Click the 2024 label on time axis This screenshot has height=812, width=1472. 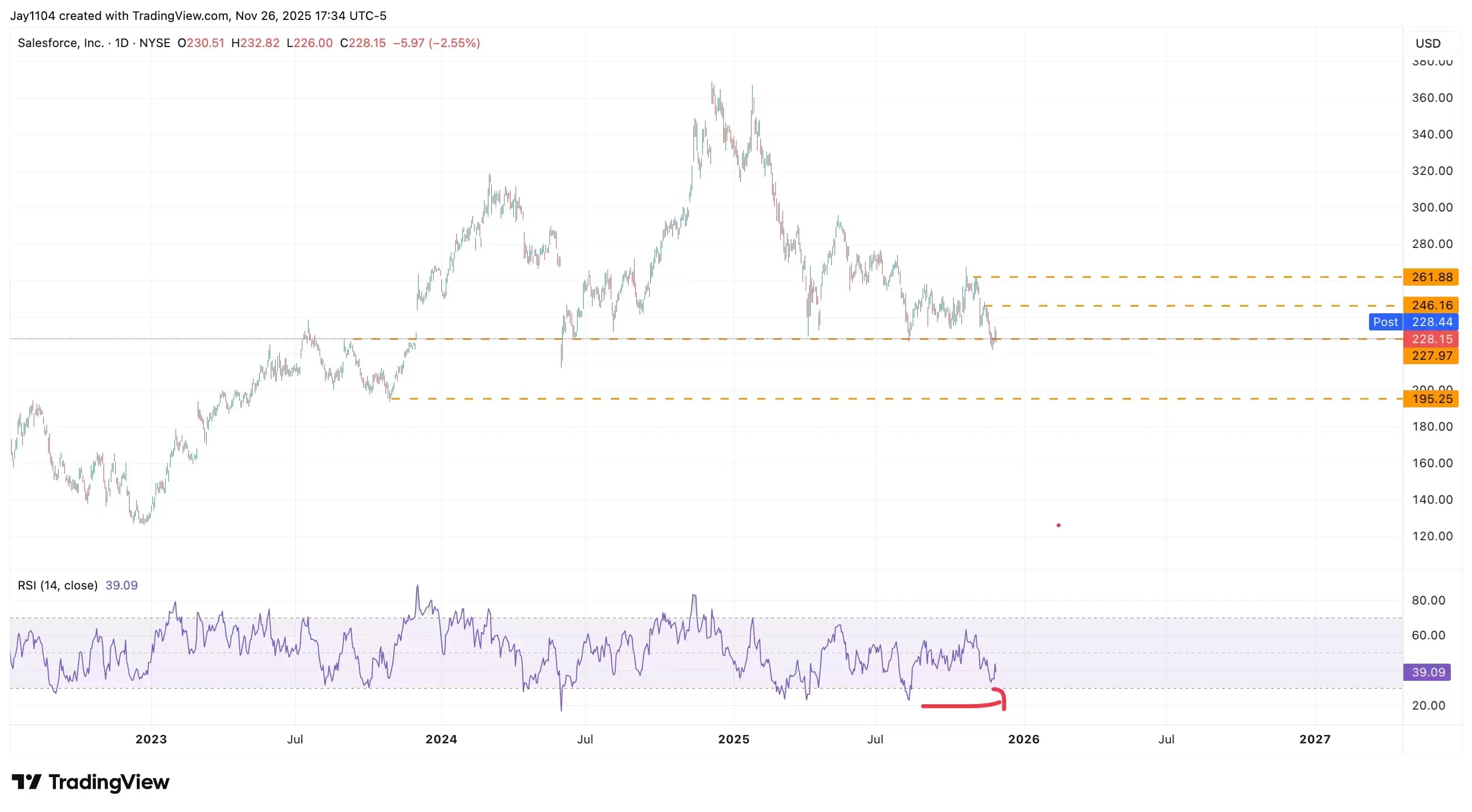click(441, 739)
